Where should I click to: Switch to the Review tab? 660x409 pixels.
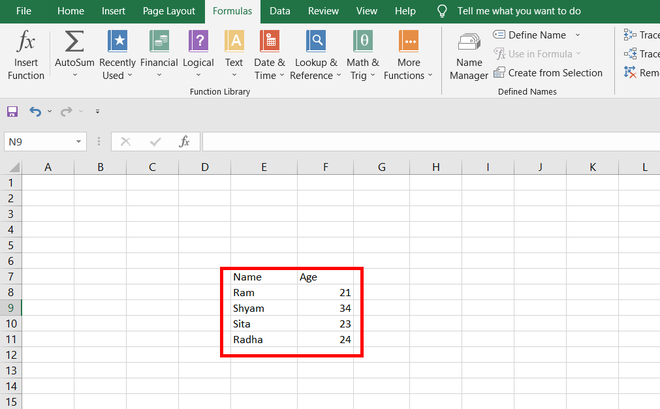pyautogui.click(x=323, y=11)
